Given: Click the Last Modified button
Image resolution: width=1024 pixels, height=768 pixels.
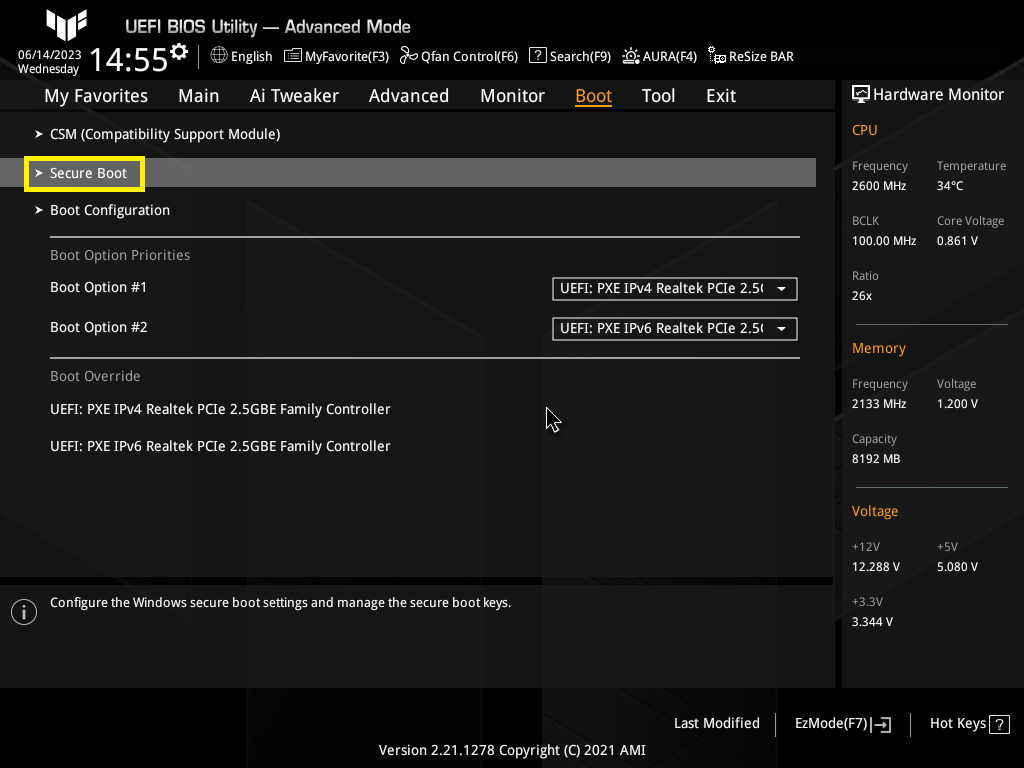Looking at the screenshot, I should (716, 724).
